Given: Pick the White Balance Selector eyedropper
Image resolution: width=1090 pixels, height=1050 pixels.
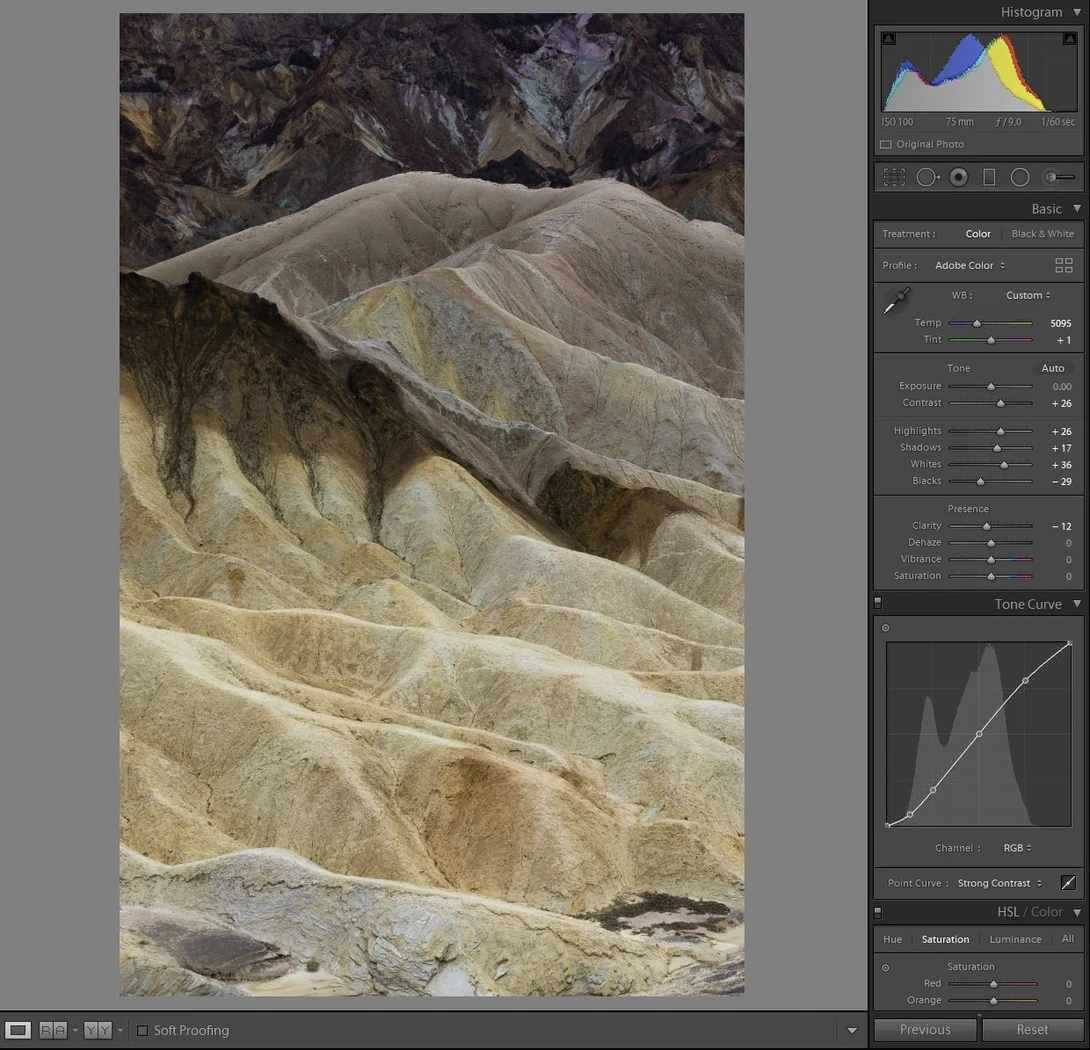Looking at the screenshot, I should [x=897, y=300].
